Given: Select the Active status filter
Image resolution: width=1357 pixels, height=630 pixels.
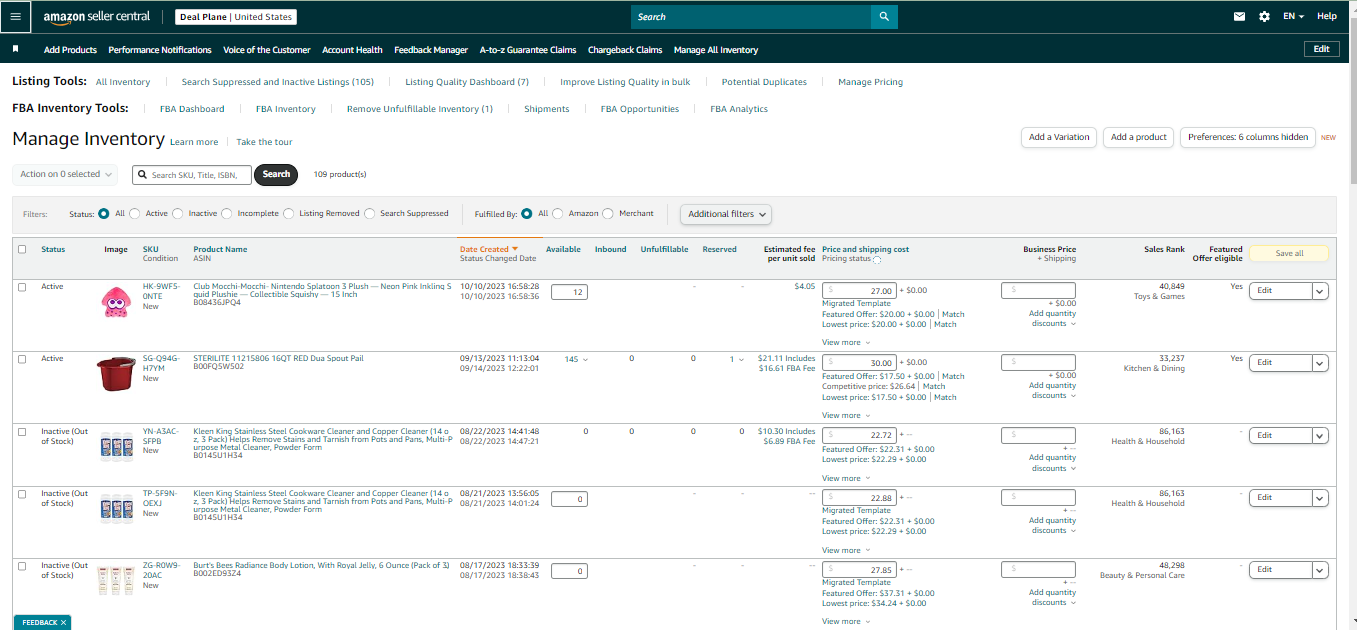Looking at the screenshot, I should [134, 214].
